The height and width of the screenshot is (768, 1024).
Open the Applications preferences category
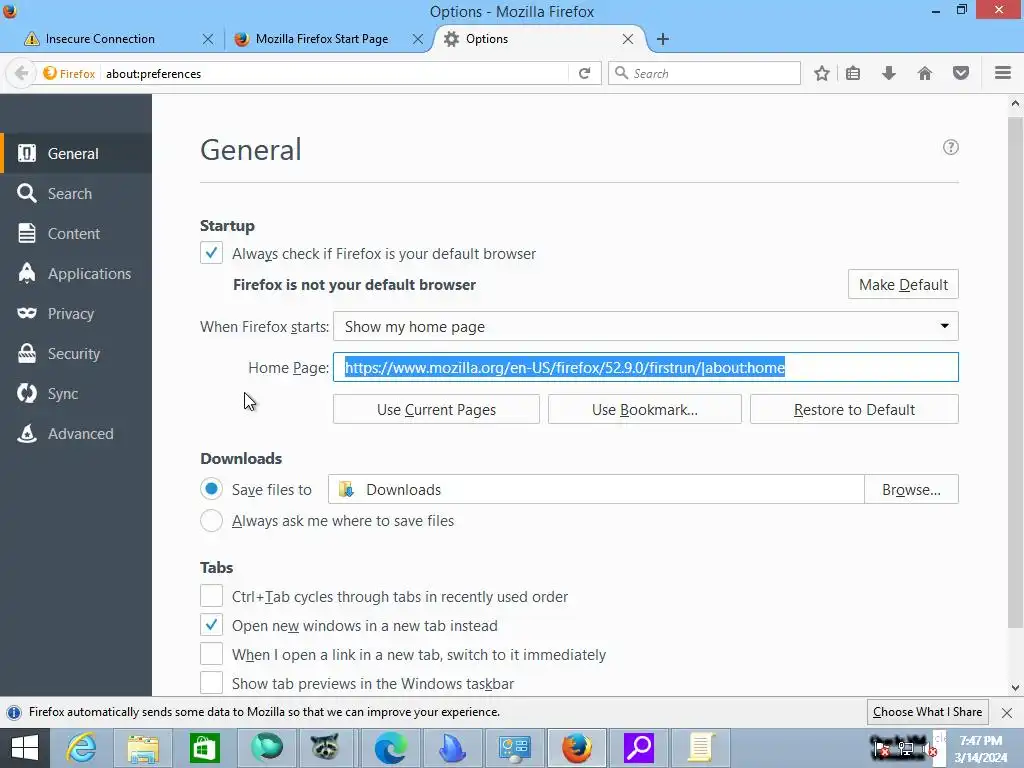[x=76, y=274]
